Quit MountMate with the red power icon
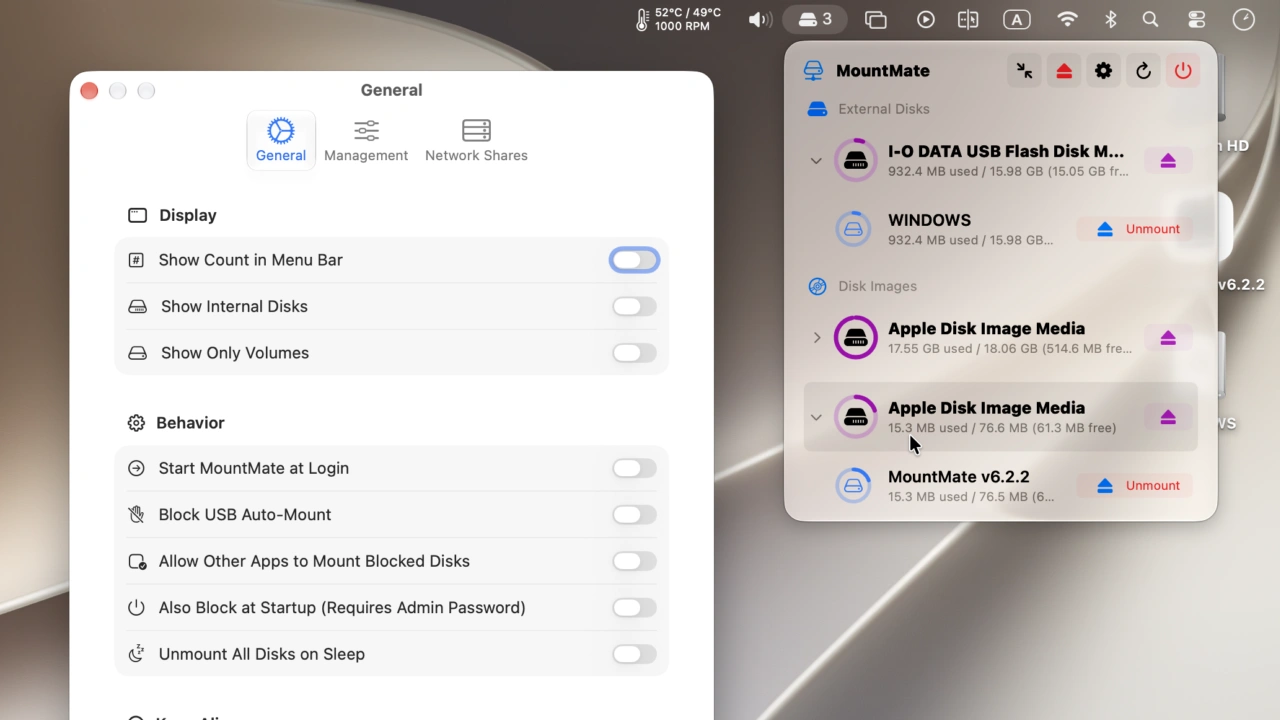Image resolution: width=1280 pixels, height=720 pixels. click(1183, 71)
